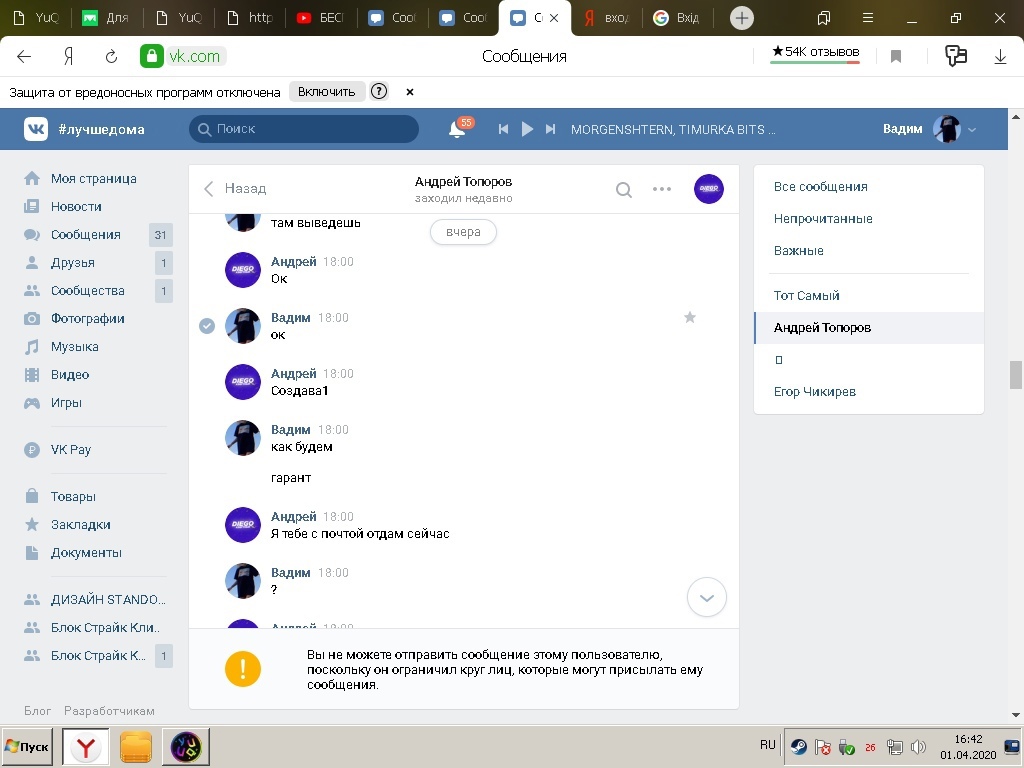The width and height of the screenshot is (1024, 768).
Task: Bookmark this page in browser toolbar
Action: point(896,57)
